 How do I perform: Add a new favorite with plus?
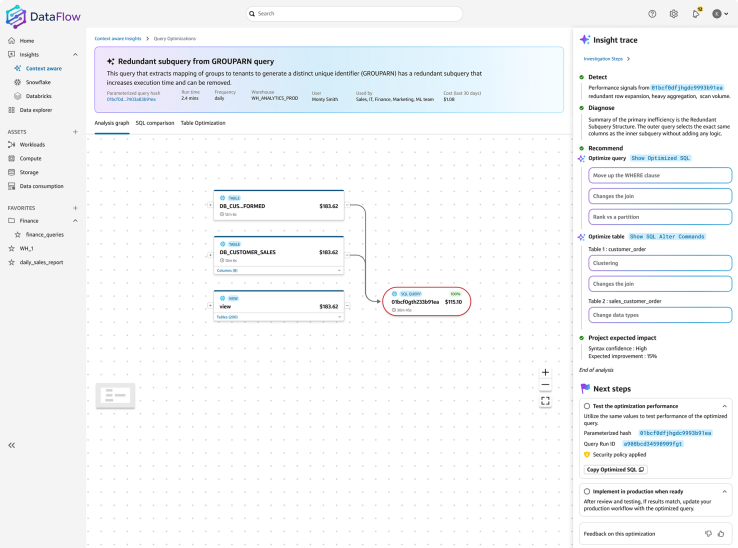tap(75, 208)
